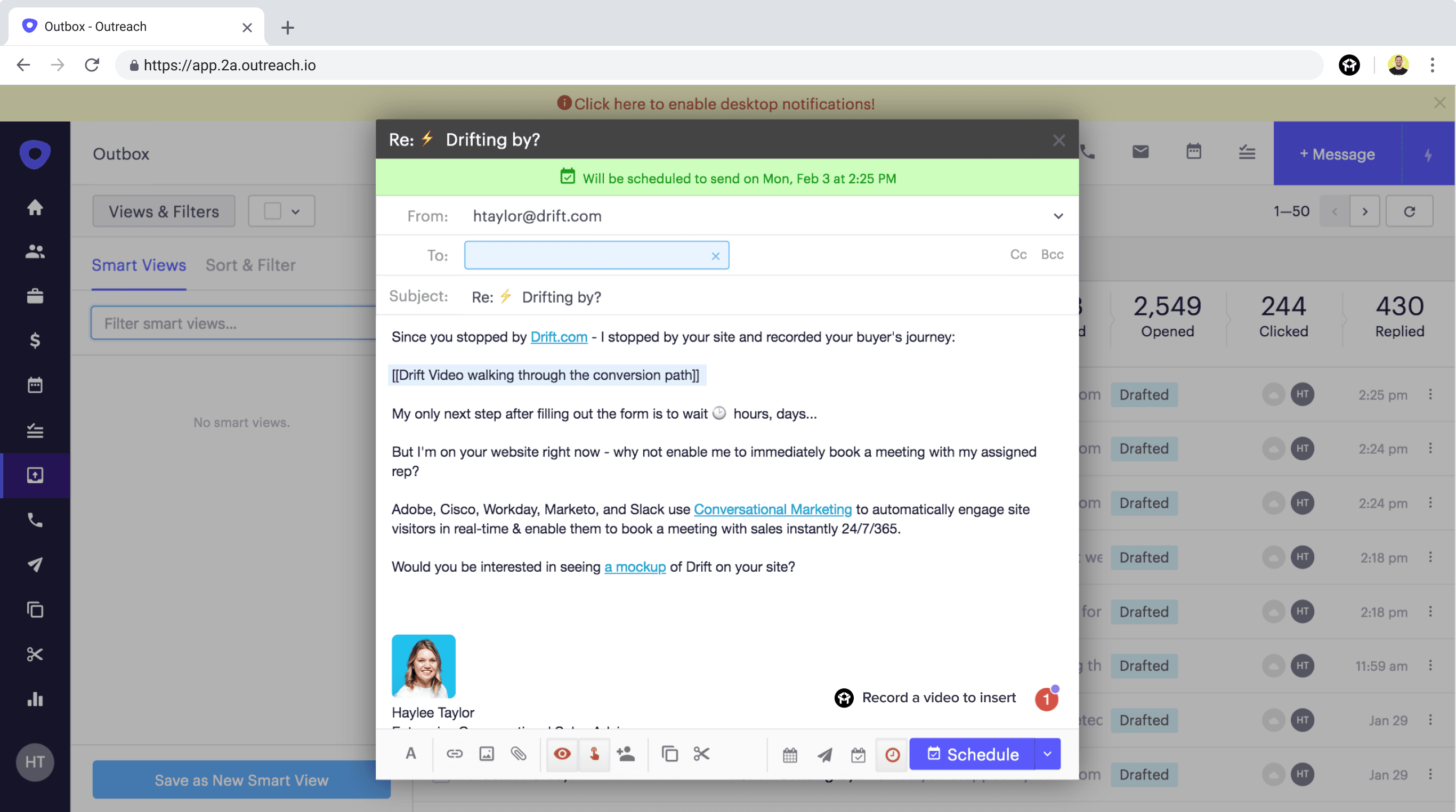1456x812 pixels.
Task: Click the text formatting A icon
Action: point(411,754)
